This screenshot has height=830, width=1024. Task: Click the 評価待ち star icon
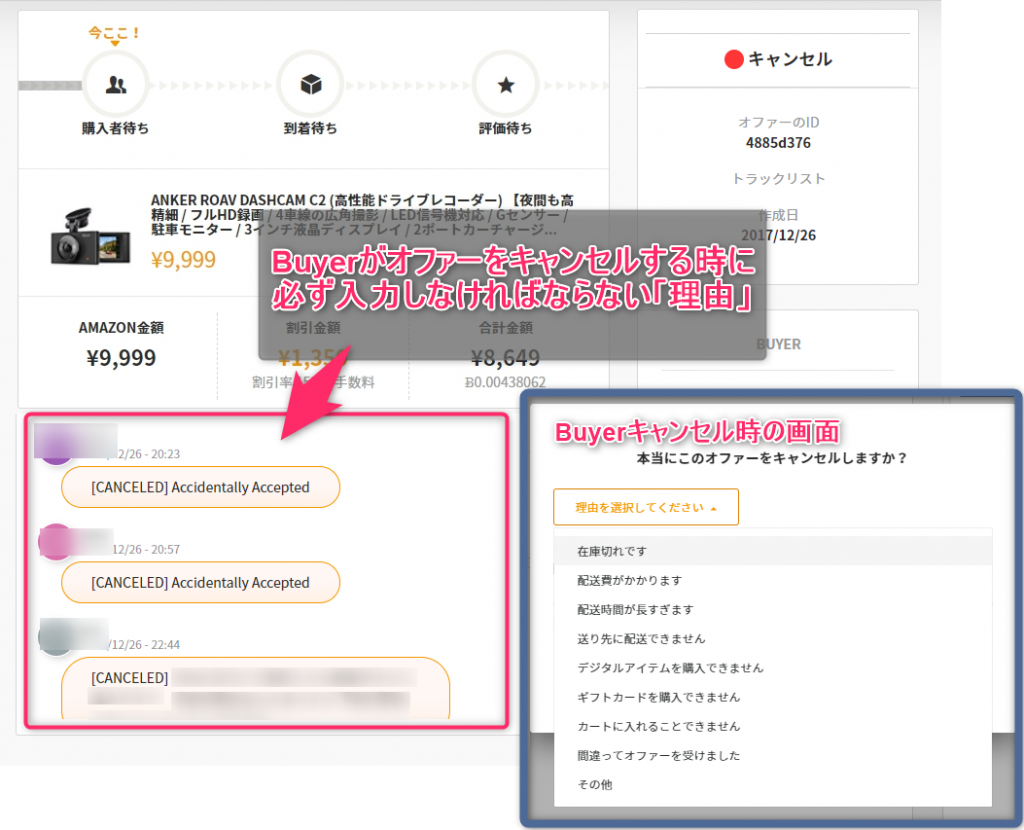click(505, 85)
